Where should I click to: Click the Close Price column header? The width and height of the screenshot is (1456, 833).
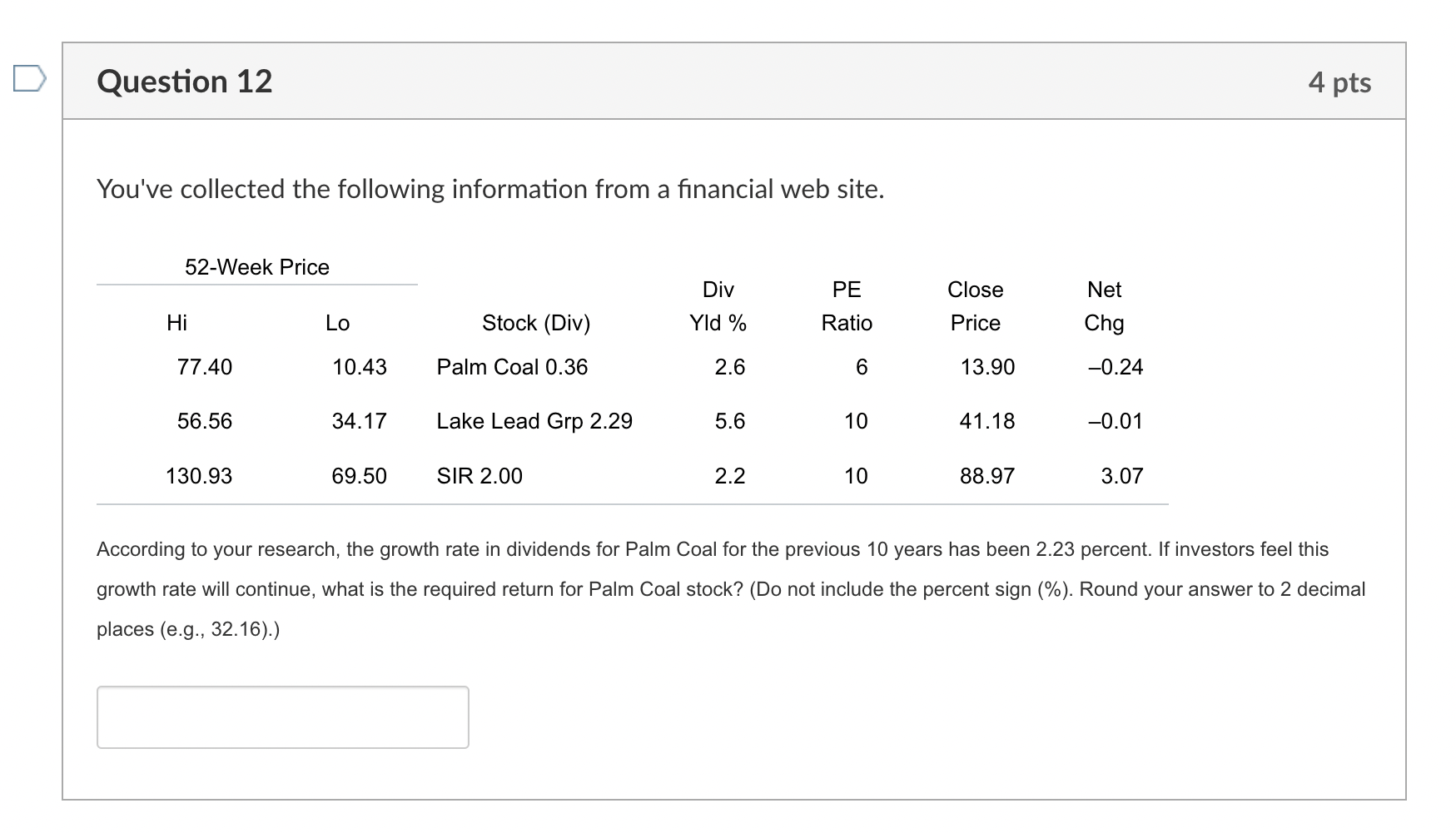[x=975, y=305]
